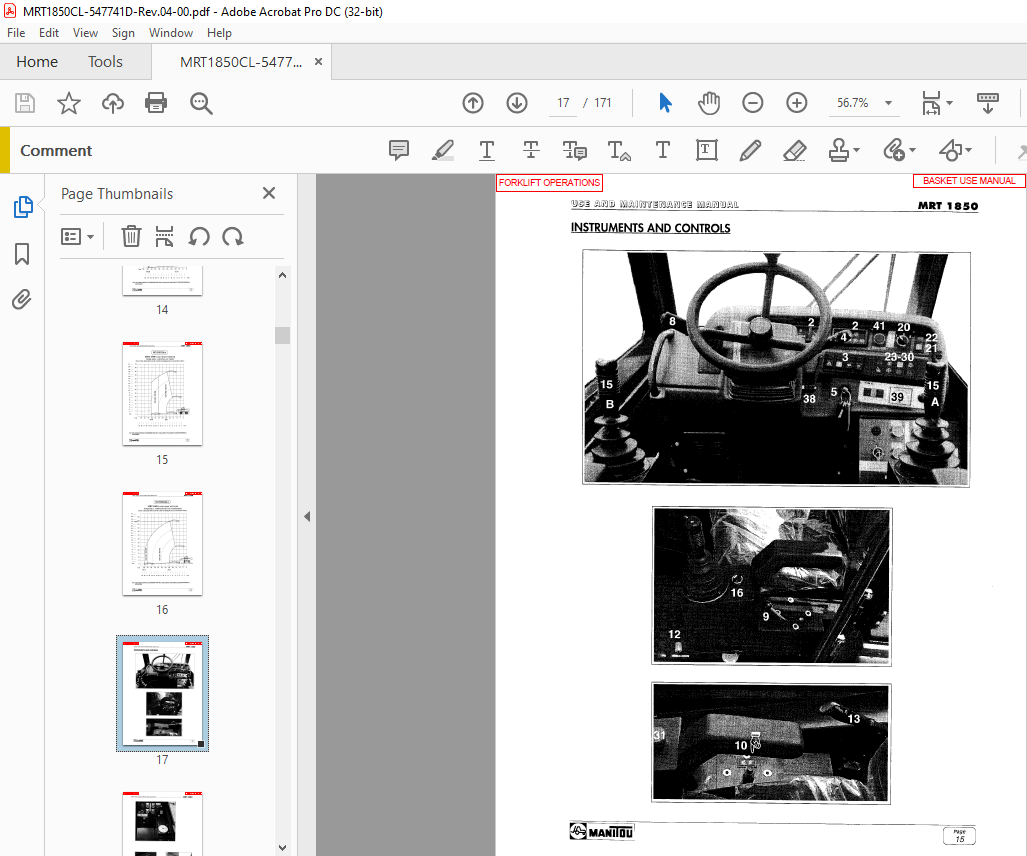Select the eraser tool
The image size is (1027, 856).
[x=794, y=150]
